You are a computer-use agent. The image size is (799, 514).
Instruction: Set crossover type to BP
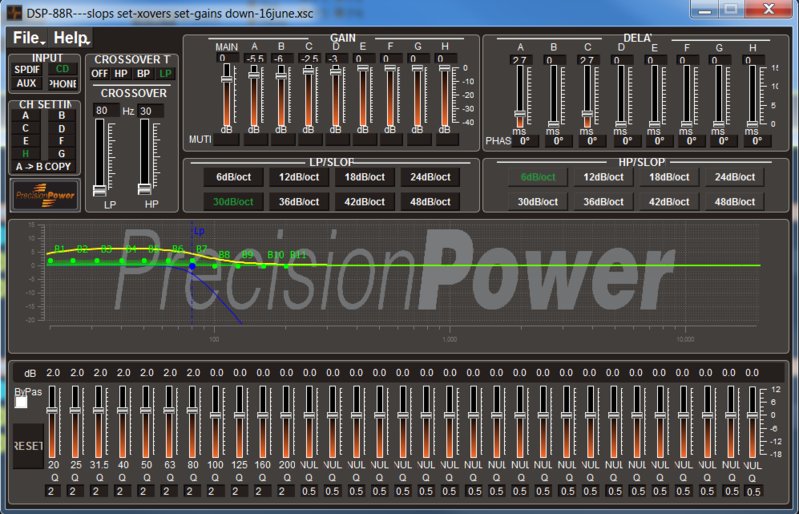click(143, 73)
